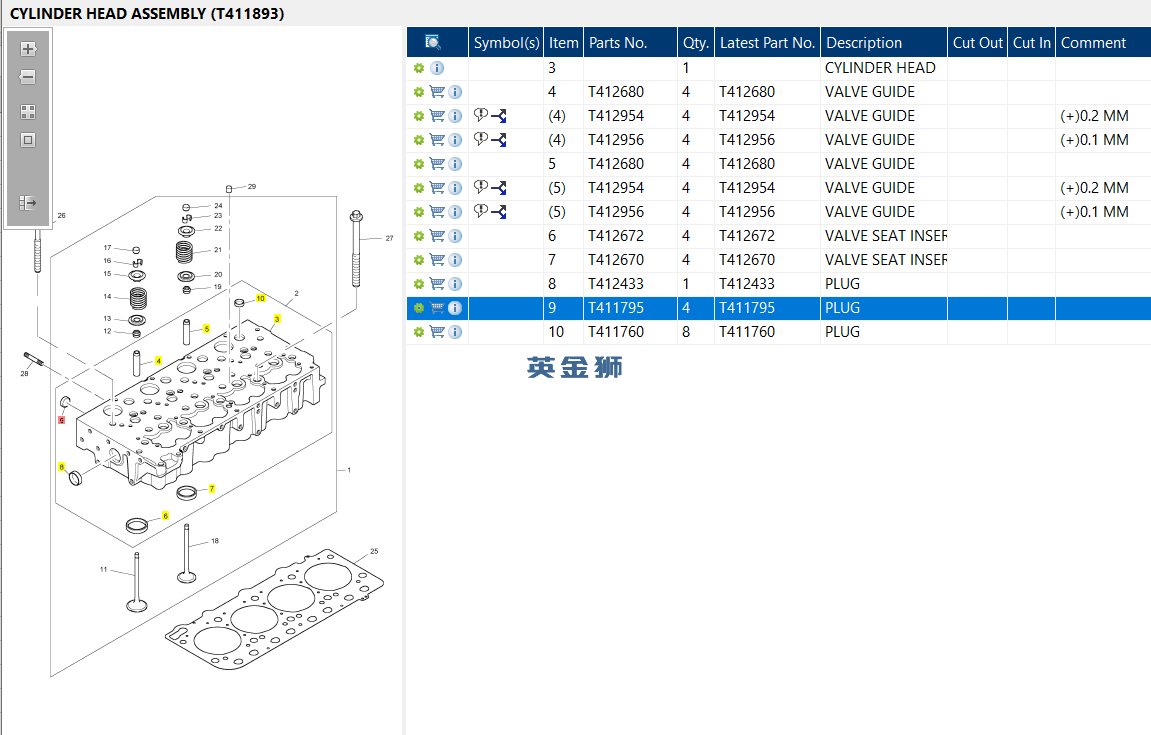This screenshot has height=735, width=1151.
Task: Click the single-square fit view icon
Action: point(28,140)
